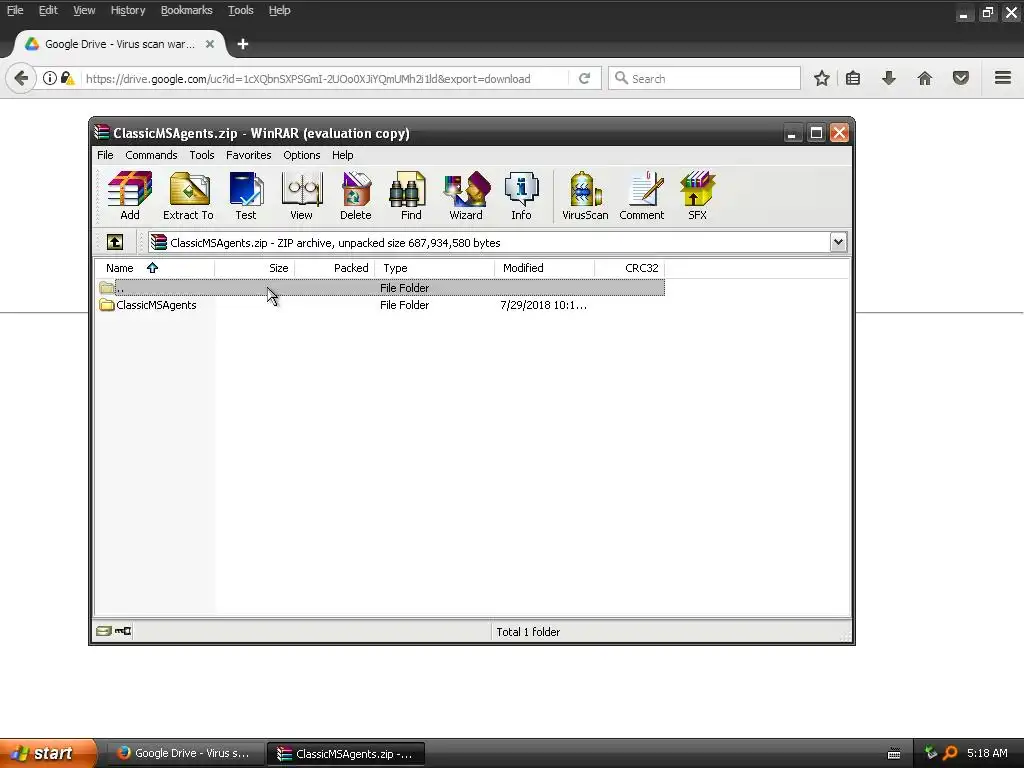Expand the archive path dropdown
The width and height of the screenshot is (1024, 768).
pos(838,242)
